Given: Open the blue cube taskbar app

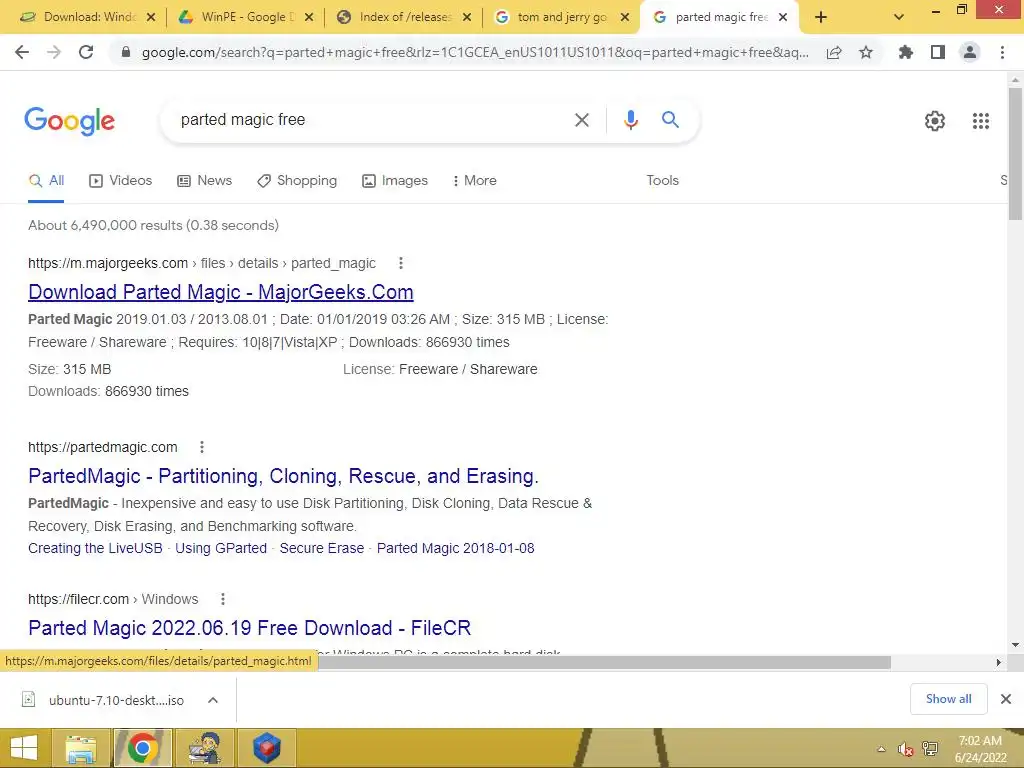Looking at the screenshot, I should coord(266,748).
